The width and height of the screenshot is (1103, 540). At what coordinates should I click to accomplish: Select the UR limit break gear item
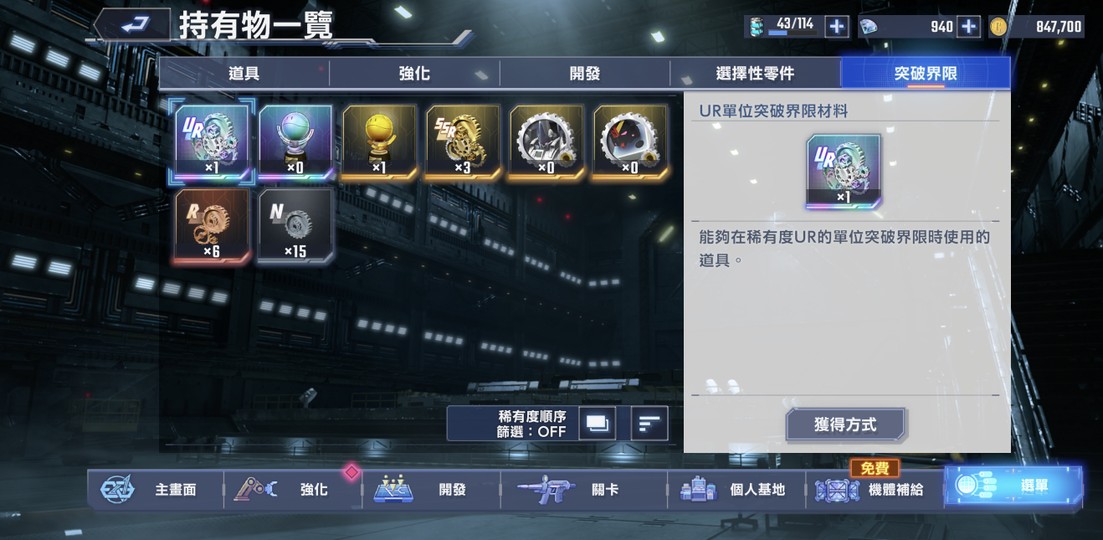pos(211,143)
